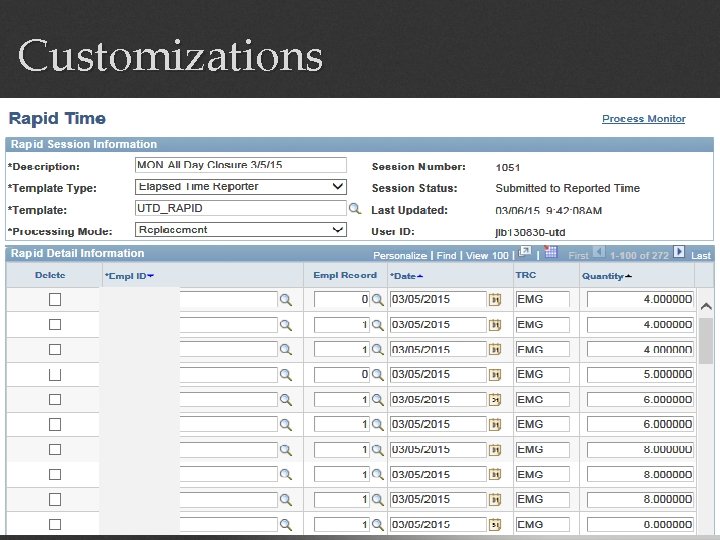Tick Delete checkbox in sixth detail row
The height and width of the screenshot is (540, 720).
[55, 424]
